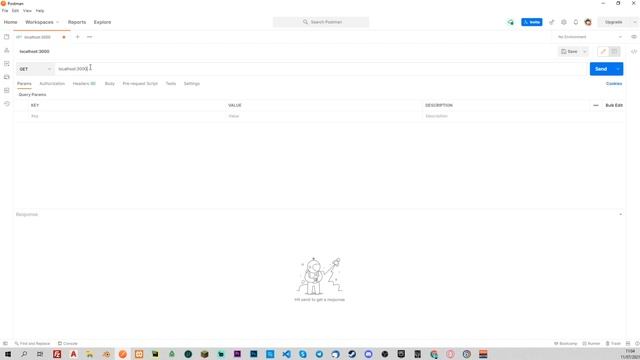Toggle sidebar icon in the status bar
The image size is (640, 360).
(5, 343)
